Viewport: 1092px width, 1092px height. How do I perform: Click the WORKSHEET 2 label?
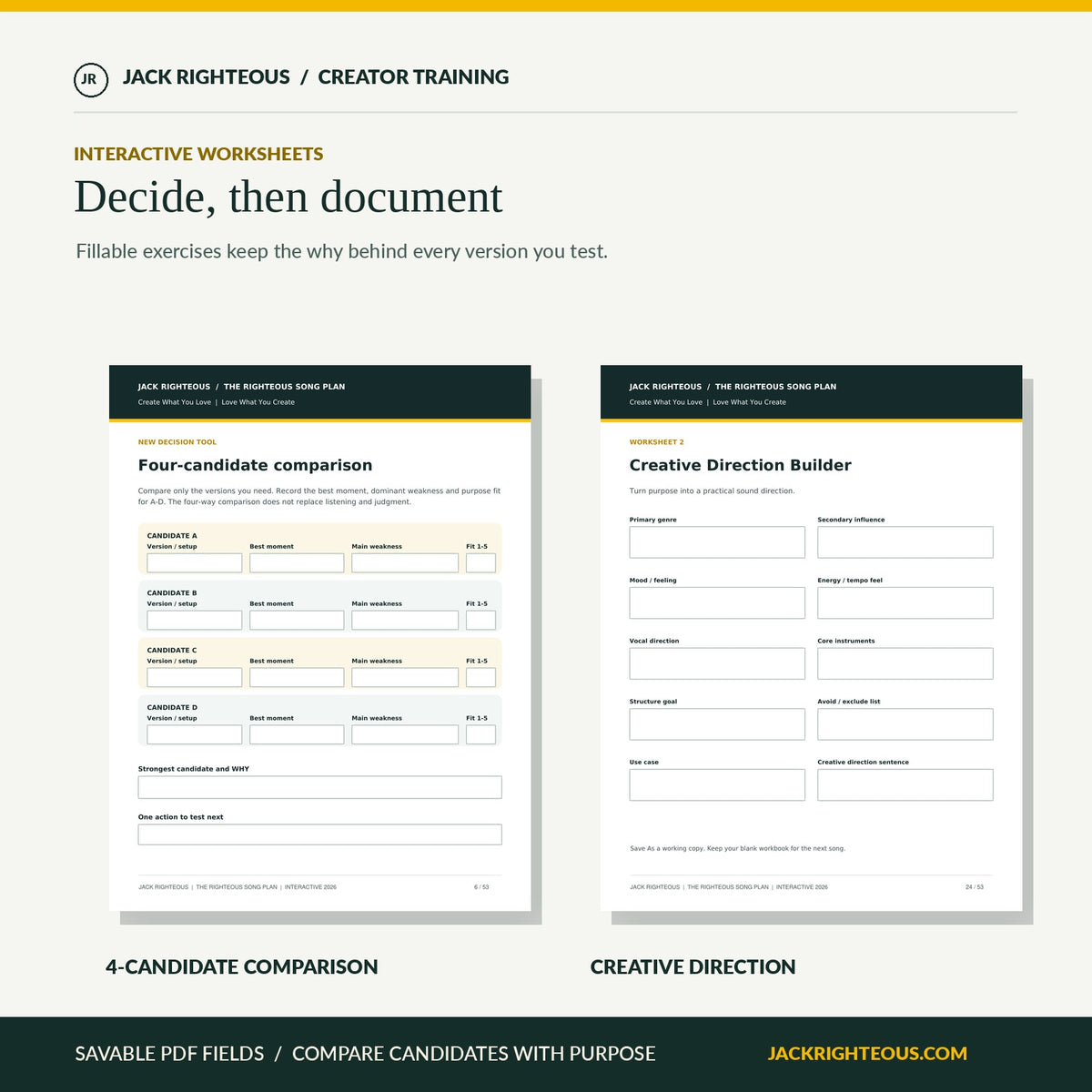tap(656, 442)
